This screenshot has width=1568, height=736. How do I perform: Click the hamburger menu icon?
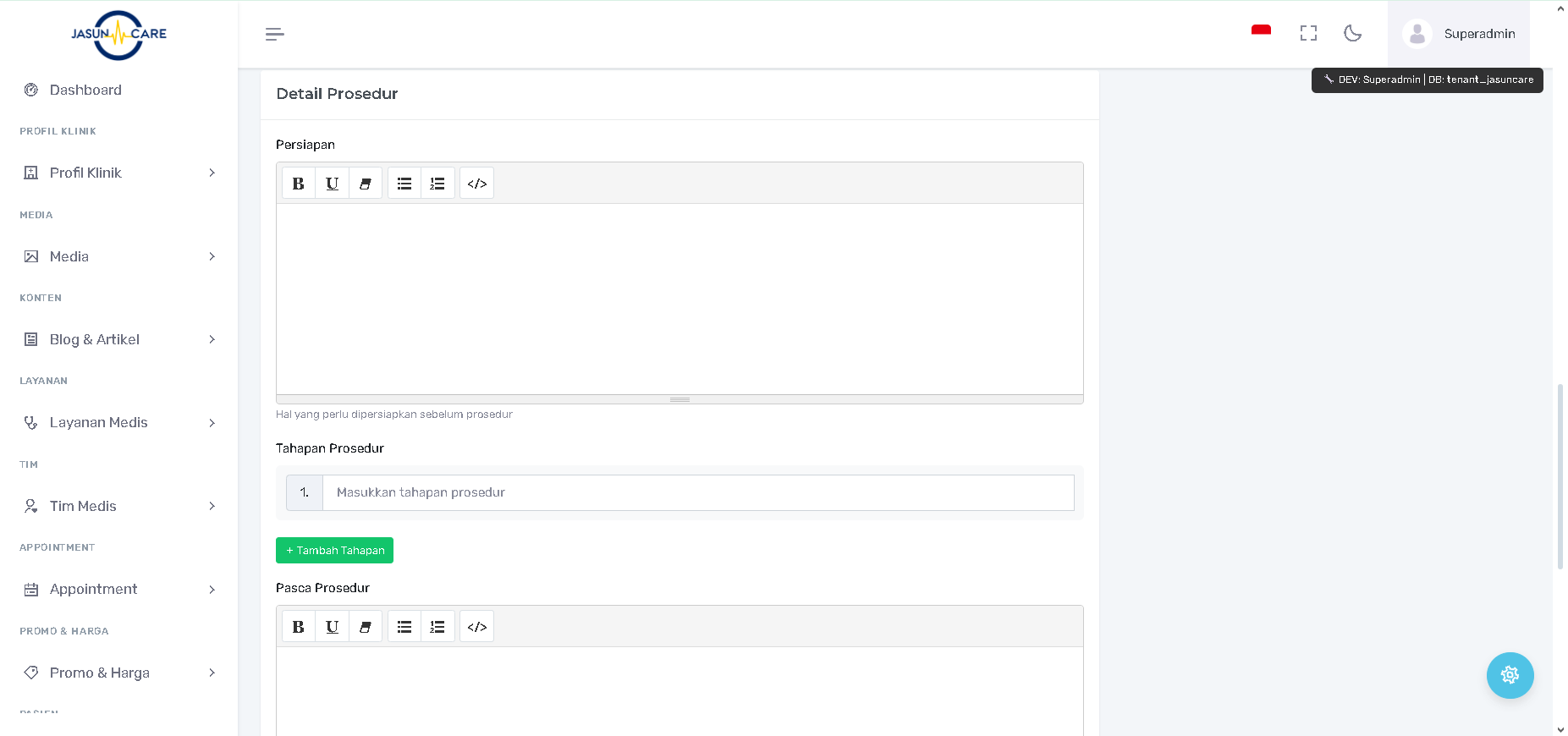274,34
